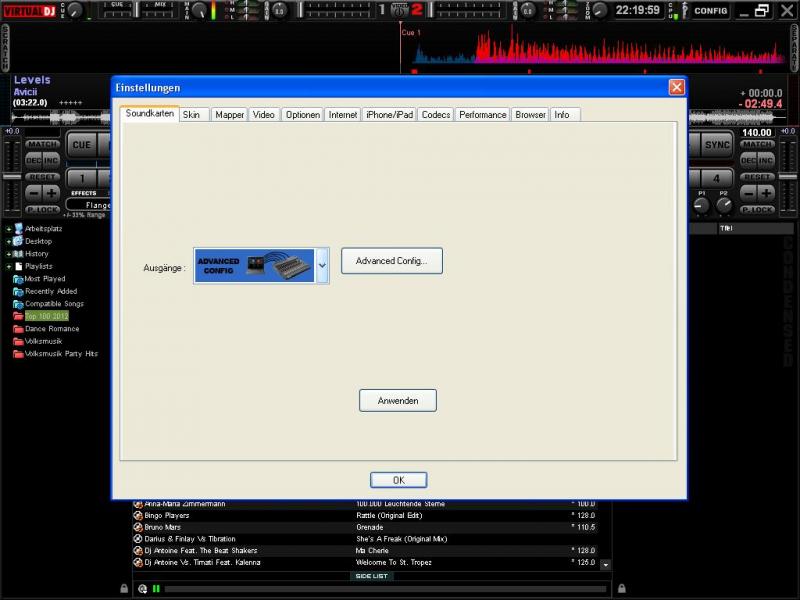Click the left deck MATCH button
The image size is (800, 600).
tap(42, 144)
